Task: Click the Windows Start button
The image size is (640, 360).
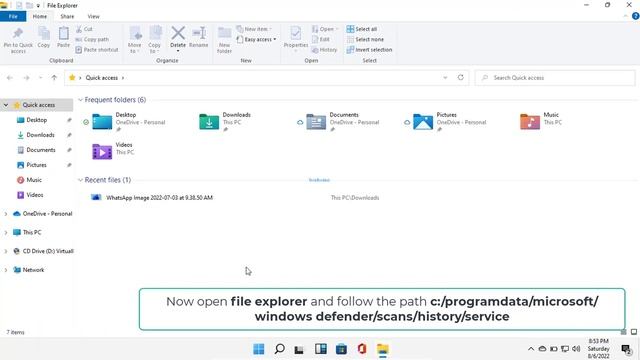Action: tap(259, 349)
